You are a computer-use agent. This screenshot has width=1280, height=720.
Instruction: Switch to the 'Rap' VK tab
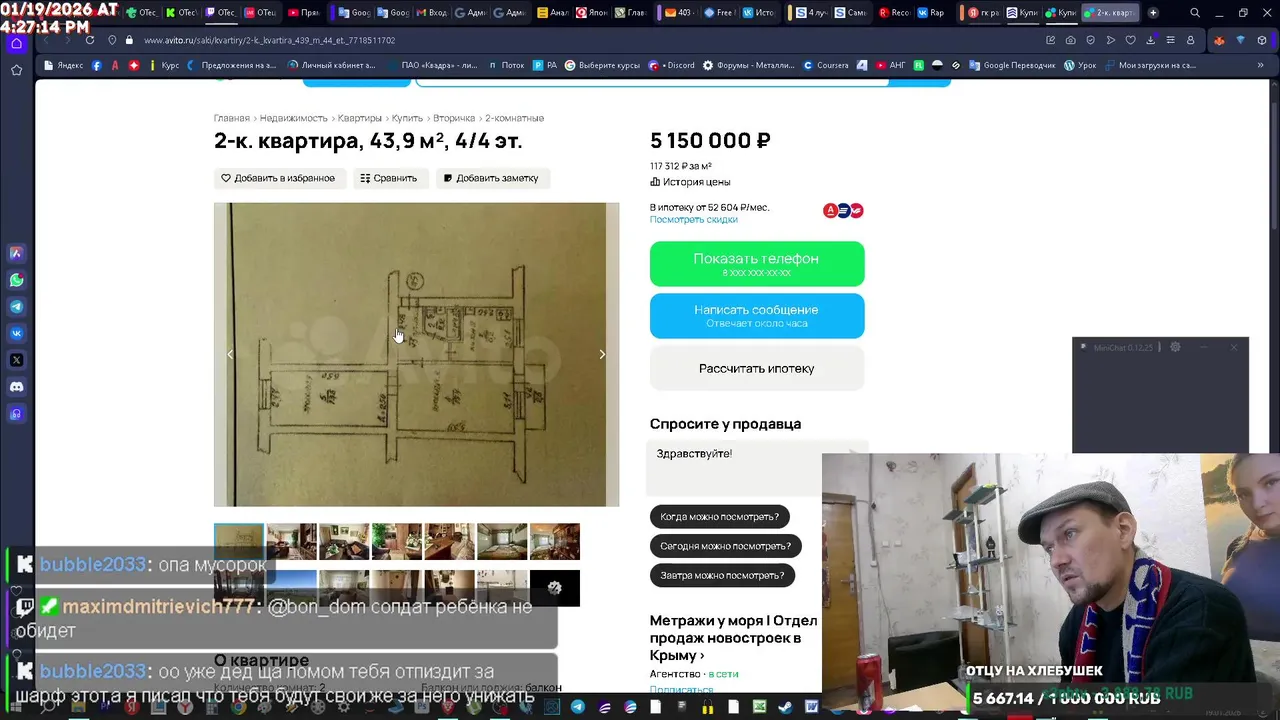[x=931, y=13]
